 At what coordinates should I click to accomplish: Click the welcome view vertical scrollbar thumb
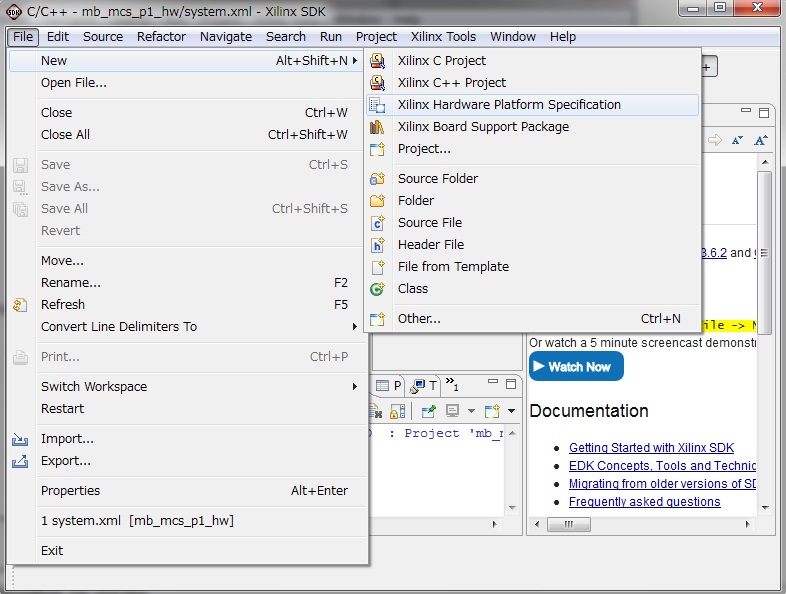[x=764, y=253]
